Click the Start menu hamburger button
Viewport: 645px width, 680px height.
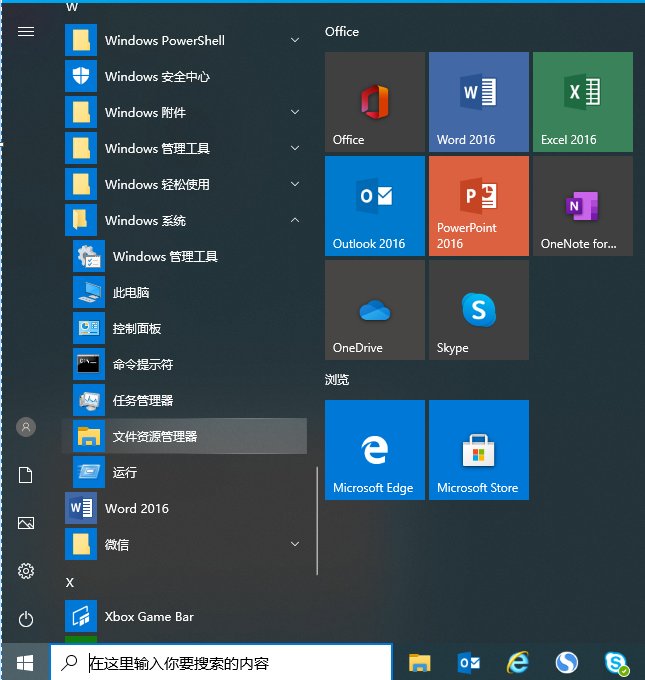click(26, 32)
